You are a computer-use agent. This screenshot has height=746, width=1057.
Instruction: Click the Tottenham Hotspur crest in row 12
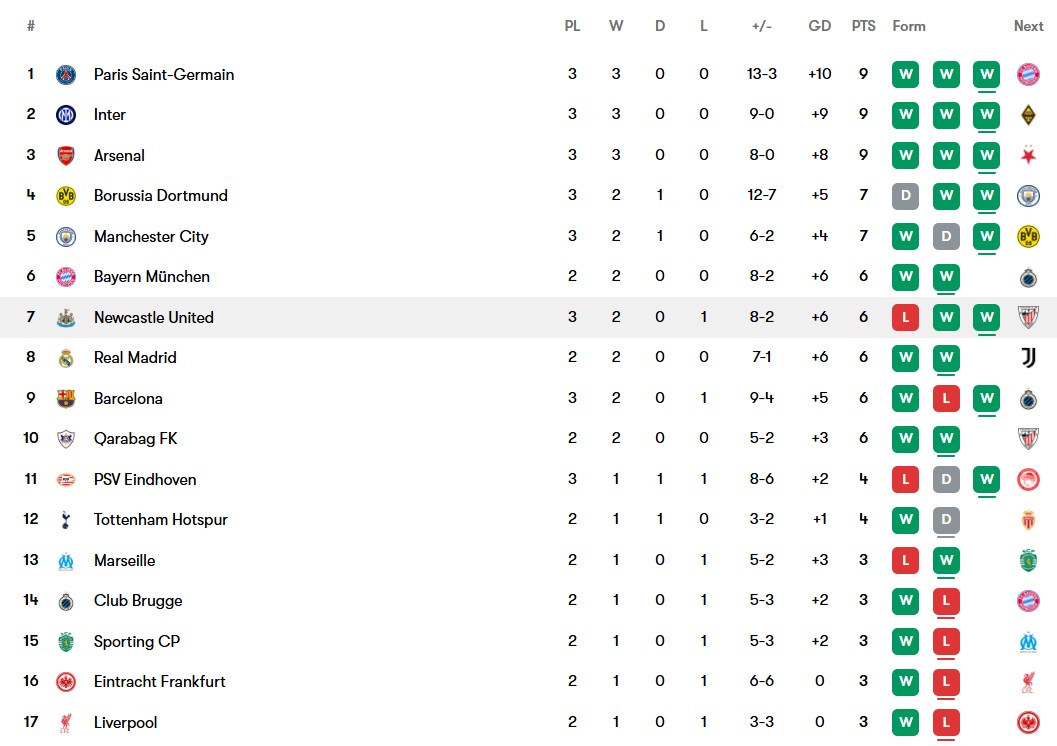66,520
